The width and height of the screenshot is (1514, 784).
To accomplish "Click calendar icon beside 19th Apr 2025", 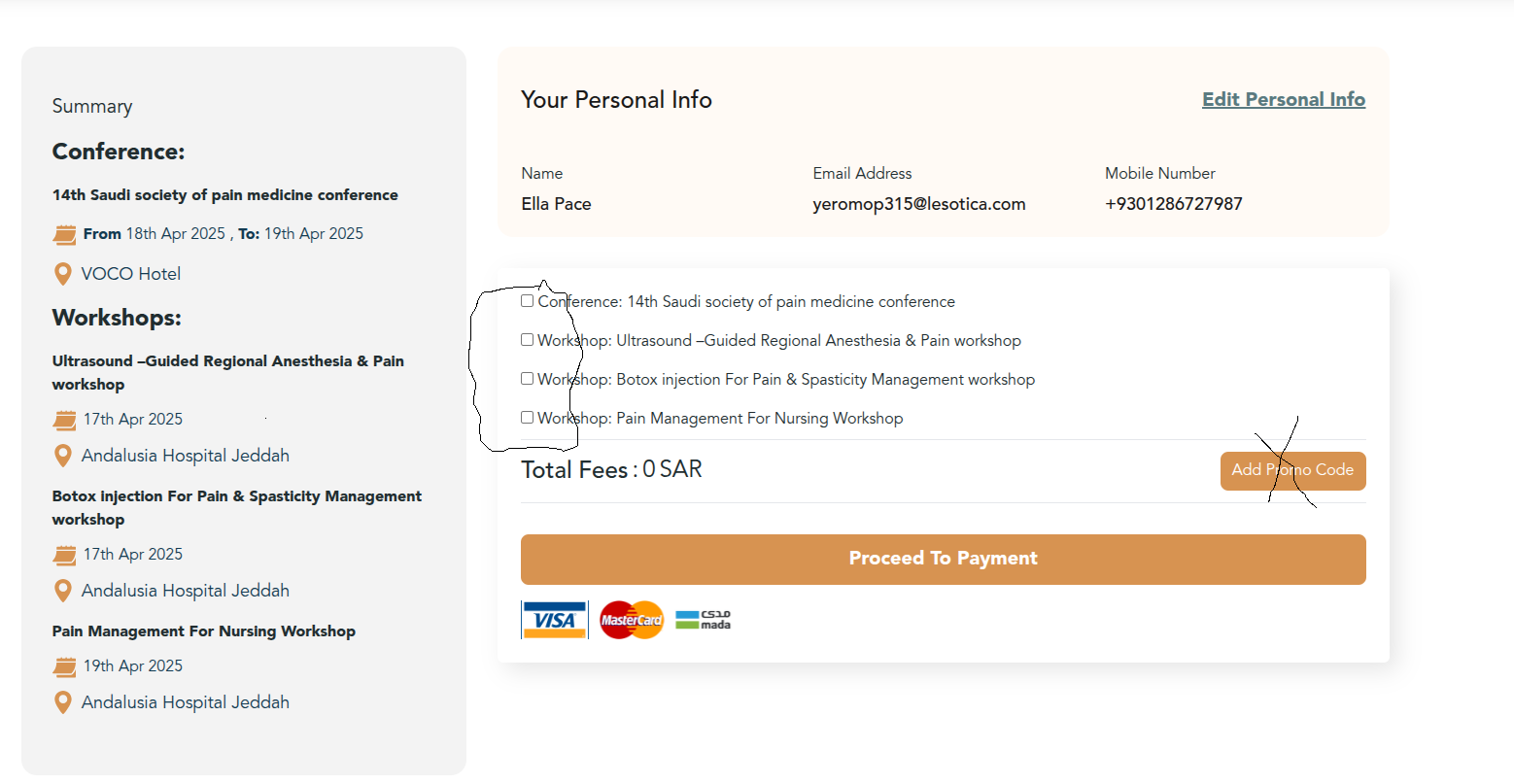I will 65,666.
